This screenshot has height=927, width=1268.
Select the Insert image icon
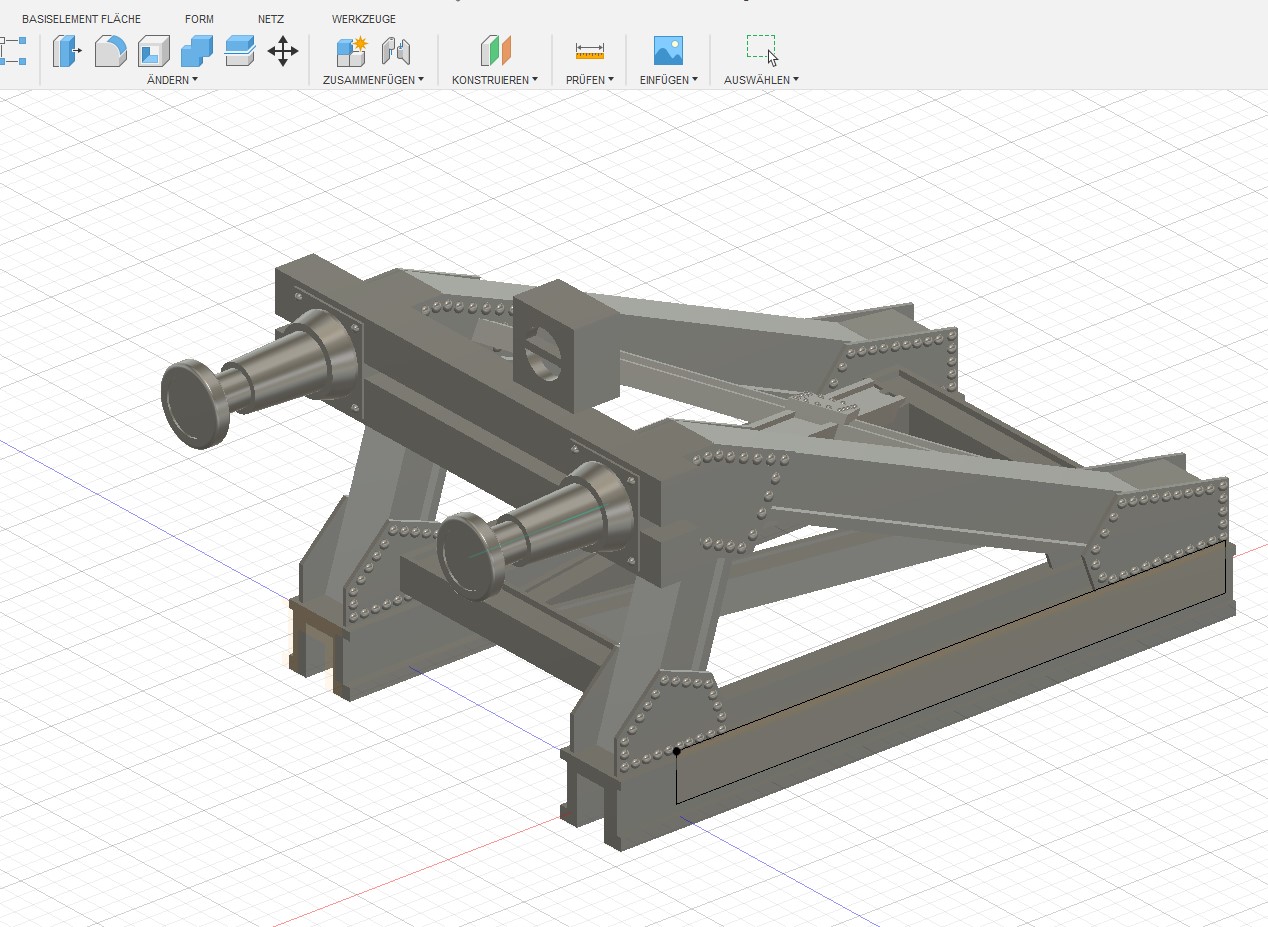[668, 51]
